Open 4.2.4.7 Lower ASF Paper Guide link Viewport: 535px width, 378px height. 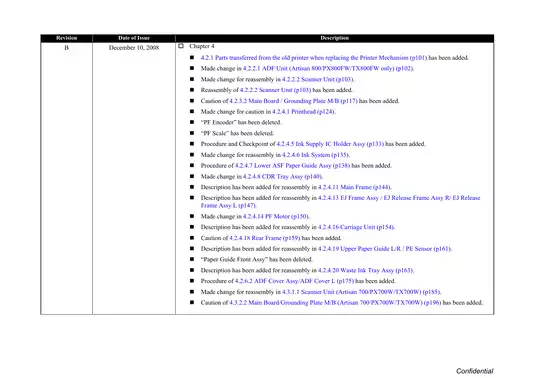coord(292,165)
